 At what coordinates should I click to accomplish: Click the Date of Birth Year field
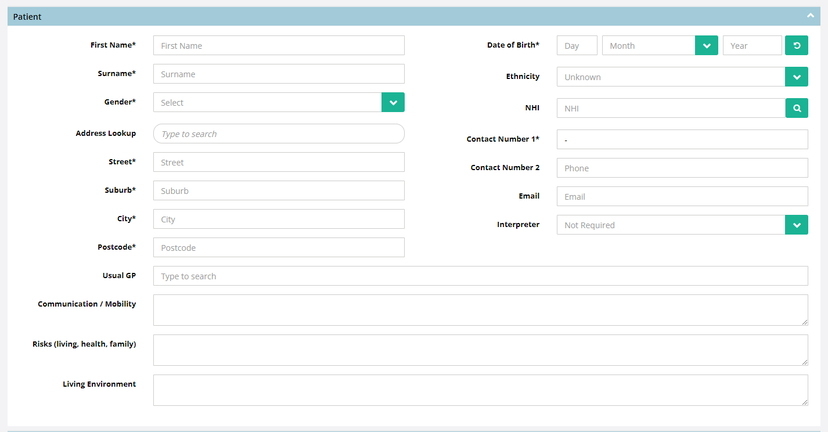pyautogui.click(x=752, y=45)
